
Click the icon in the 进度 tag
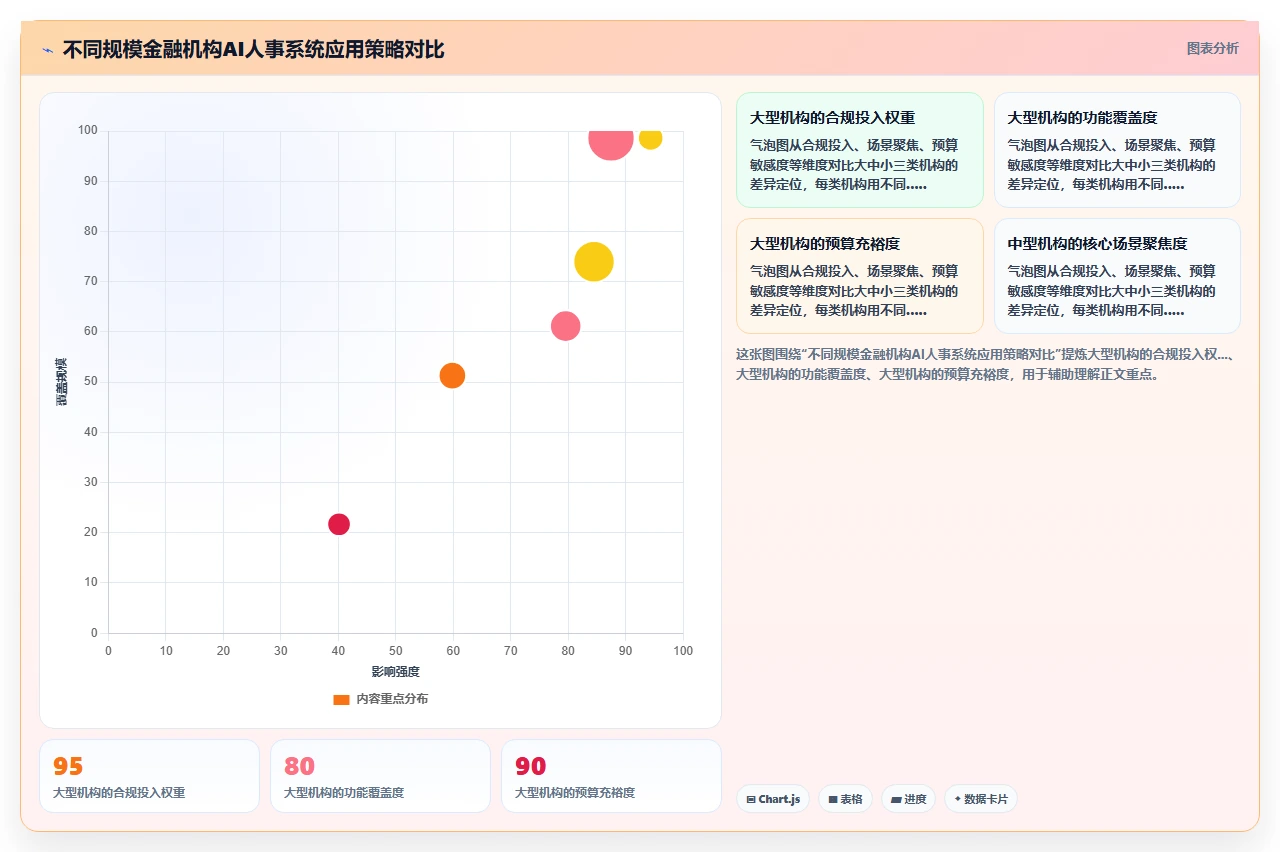(896, 800)
